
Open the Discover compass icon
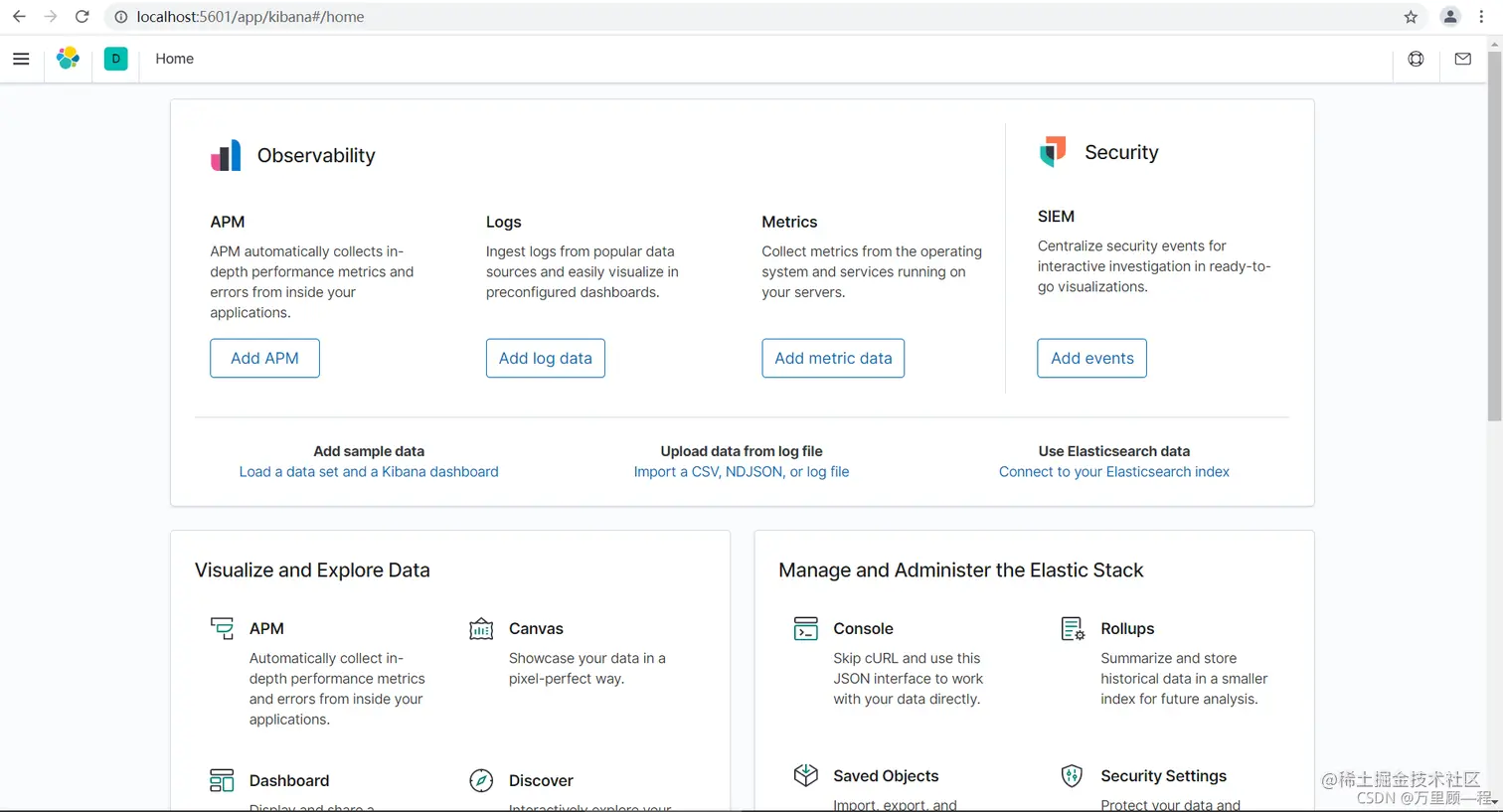pos(481,780)
